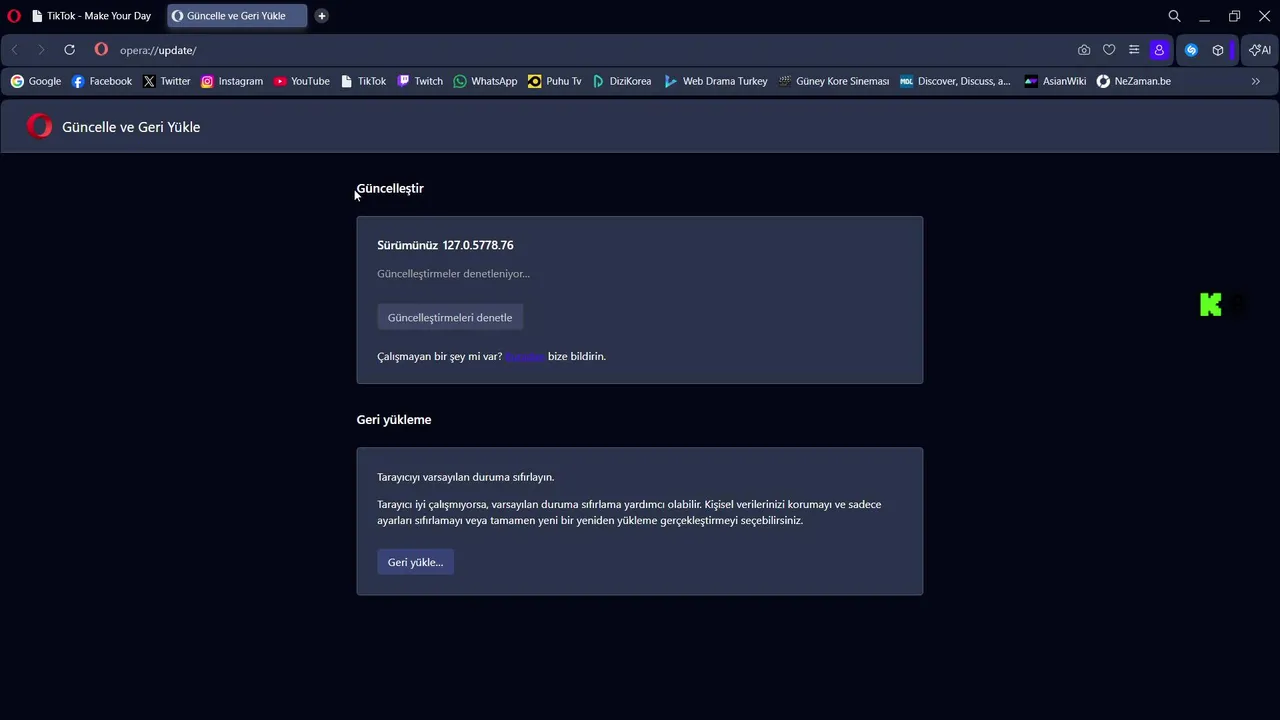
Task: Open the TikTok bookmark
Action: (363, 81)
